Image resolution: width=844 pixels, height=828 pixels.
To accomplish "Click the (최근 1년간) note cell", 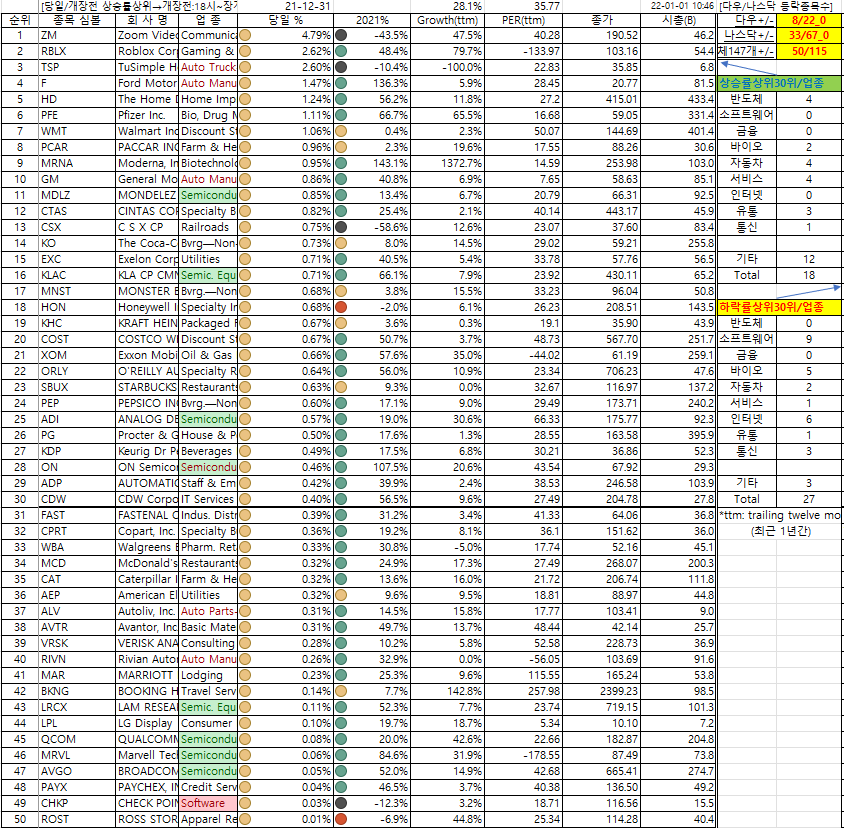I will tap(777, 531).
